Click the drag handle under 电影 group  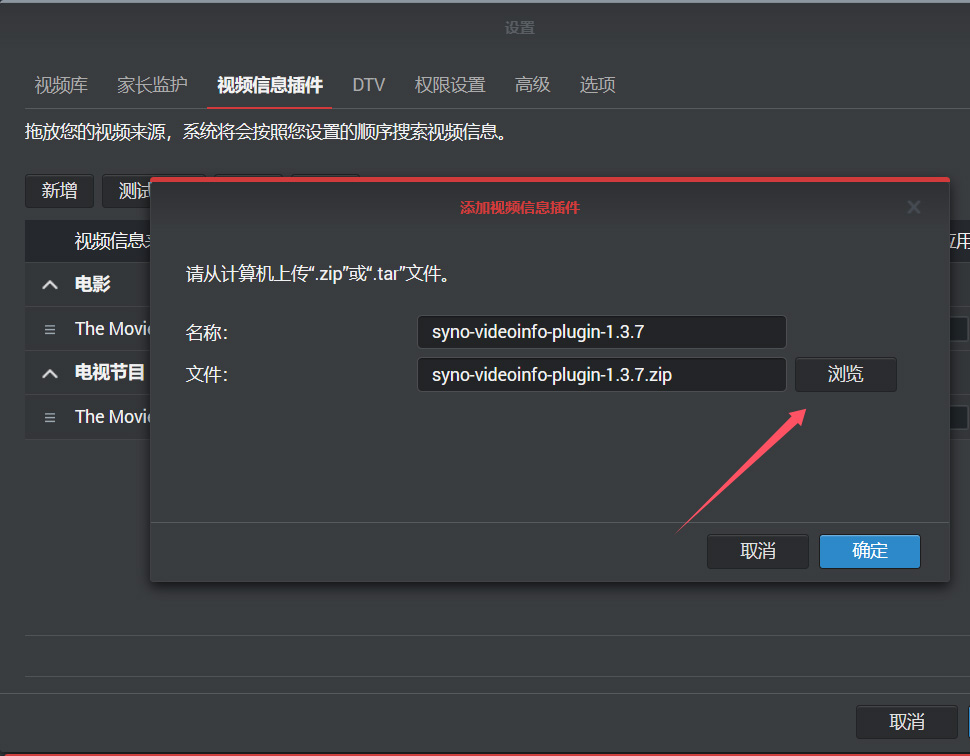pos(50,329)
